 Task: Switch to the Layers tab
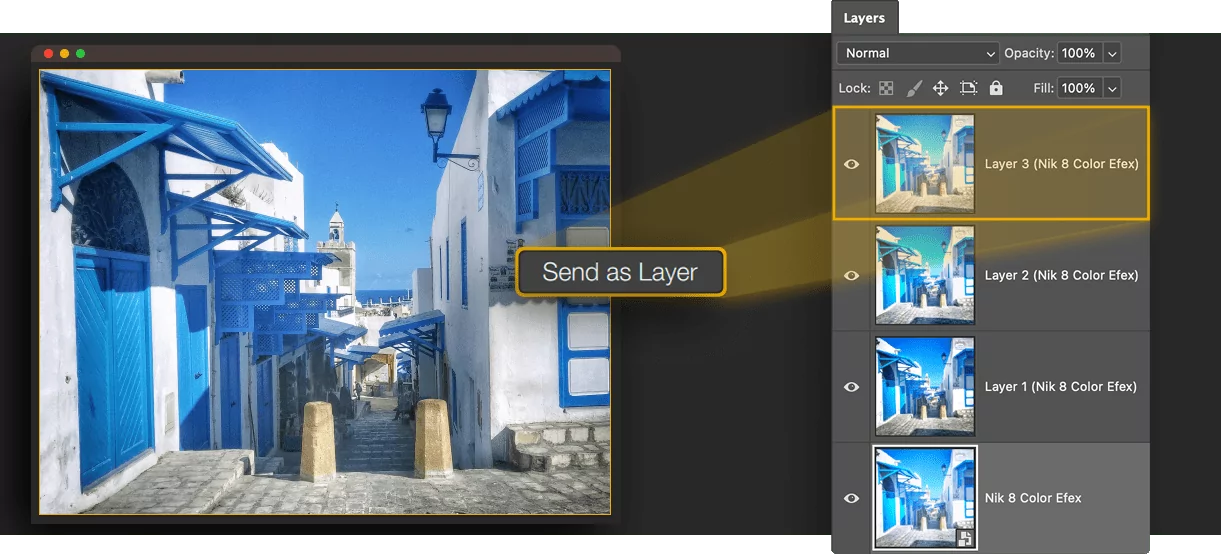coord(864,18)
